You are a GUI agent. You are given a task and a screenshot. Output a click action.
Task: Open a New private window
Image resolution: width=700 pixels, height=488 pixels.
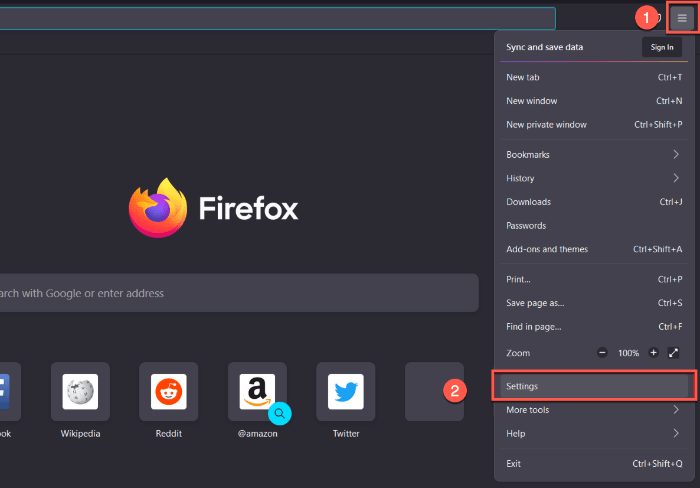click(594, 125)
